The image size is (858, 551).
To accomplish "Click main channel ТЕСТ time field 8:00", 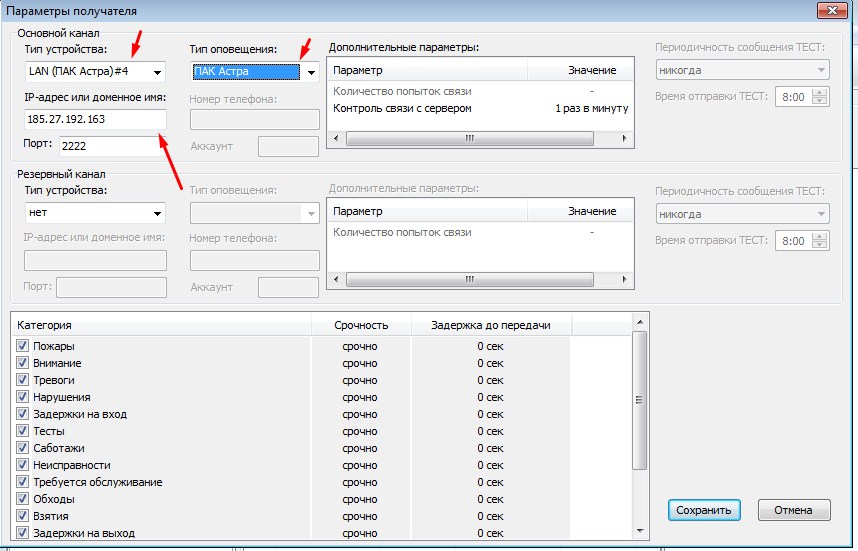I will click(794, 97).
